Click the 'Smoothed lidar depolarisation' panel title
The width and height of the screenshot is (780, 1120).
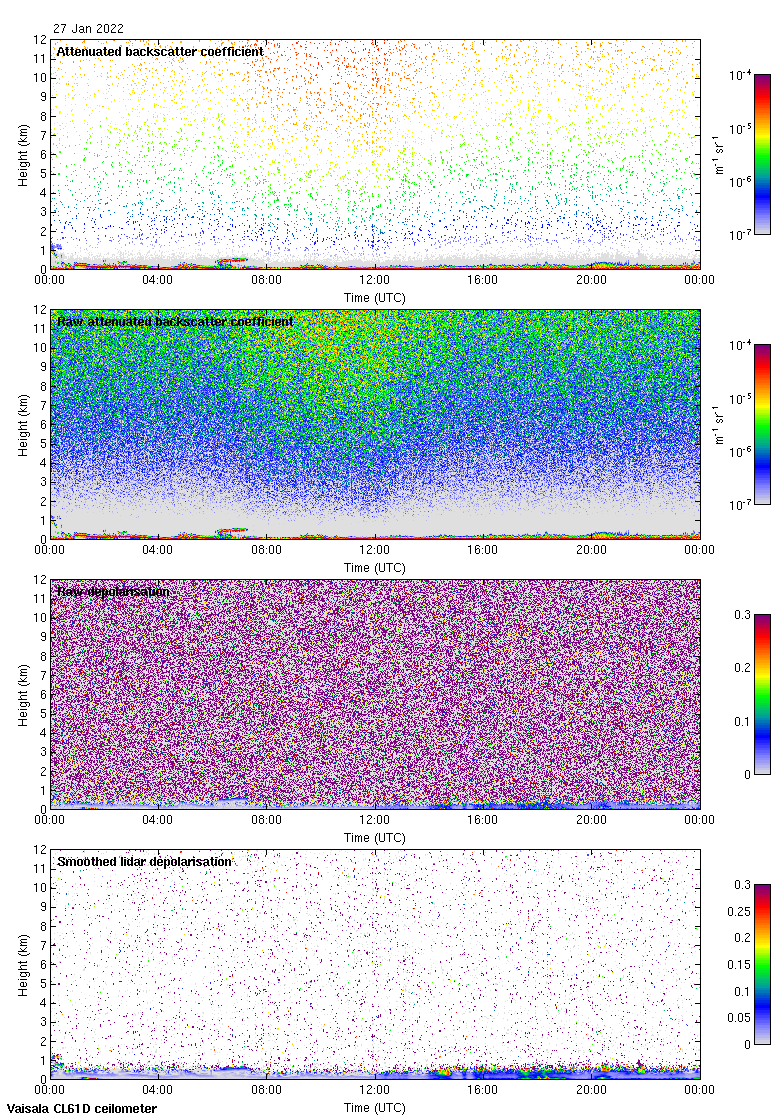pyautogui.click(x=145, y=861)
